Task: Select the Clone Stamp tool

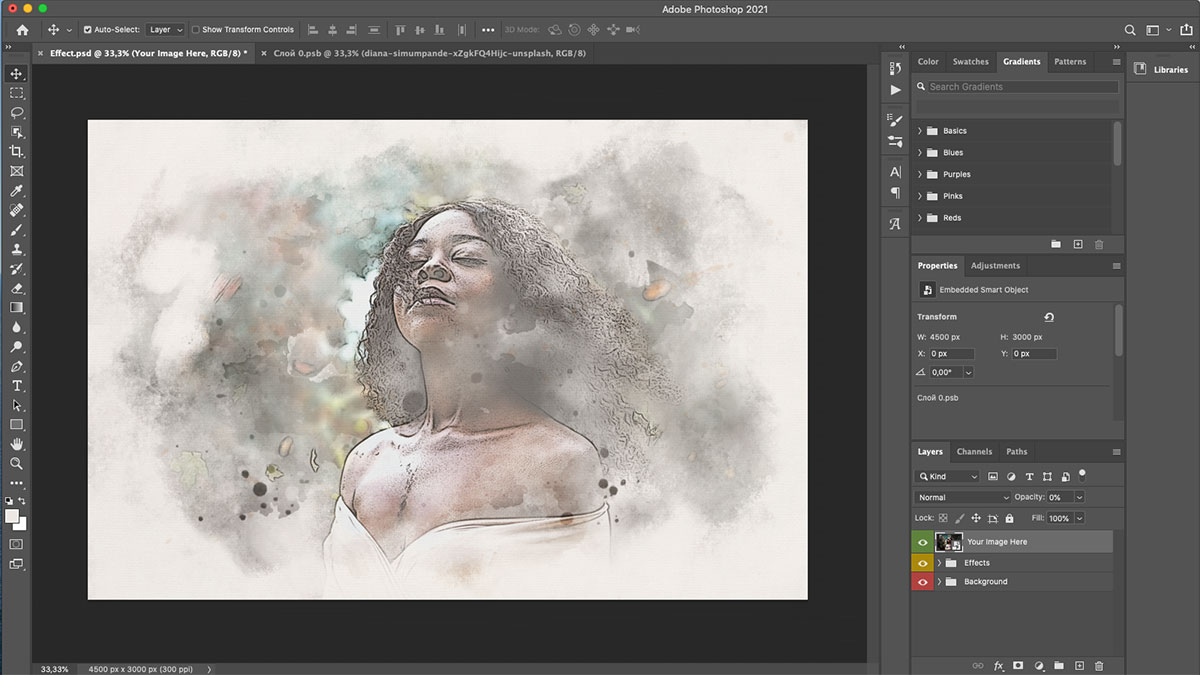Action: click(16, 249)
